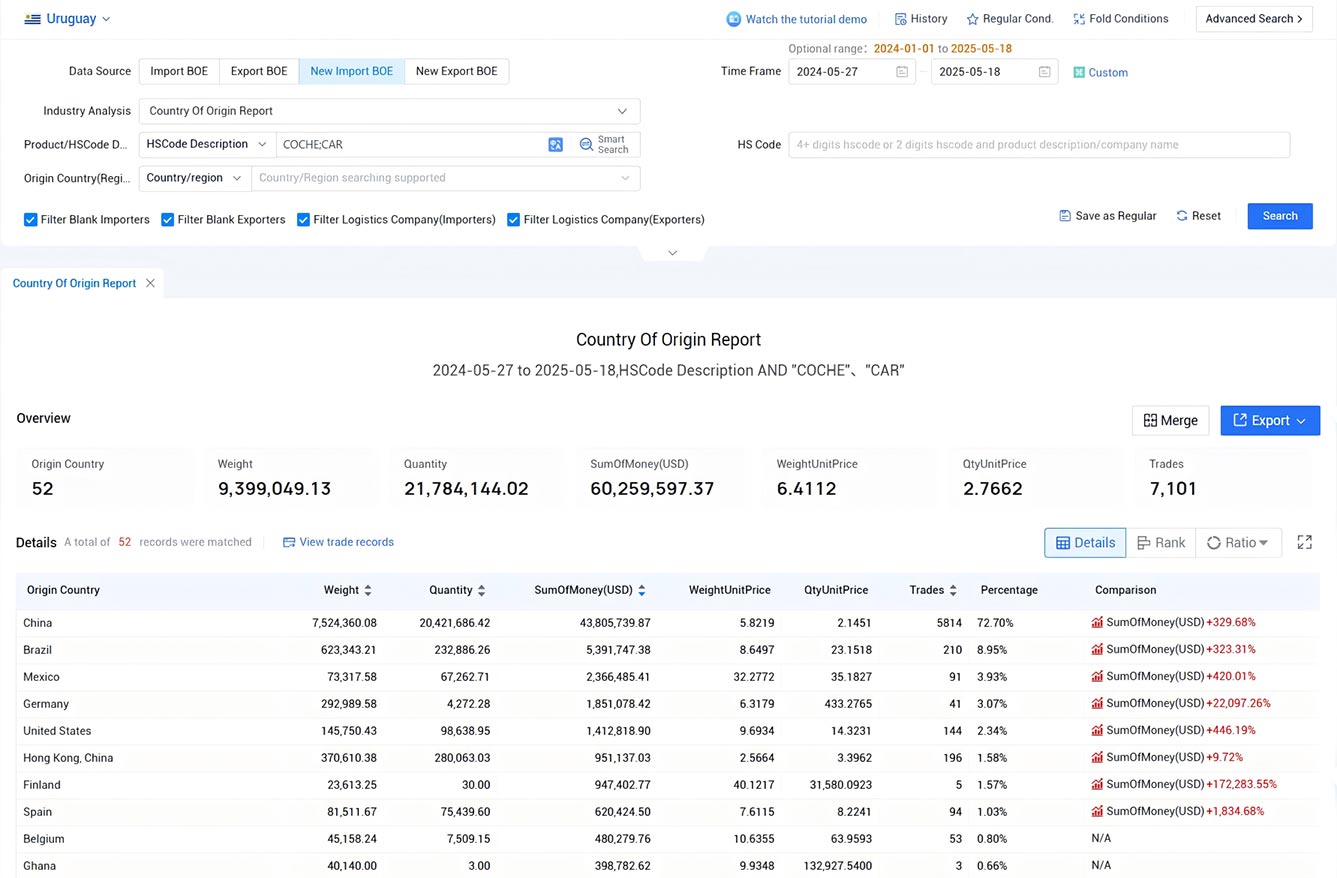Viewport: 1337px width, 878px height.
Task: Select Export BOE data source
Action: click(259, 71)
